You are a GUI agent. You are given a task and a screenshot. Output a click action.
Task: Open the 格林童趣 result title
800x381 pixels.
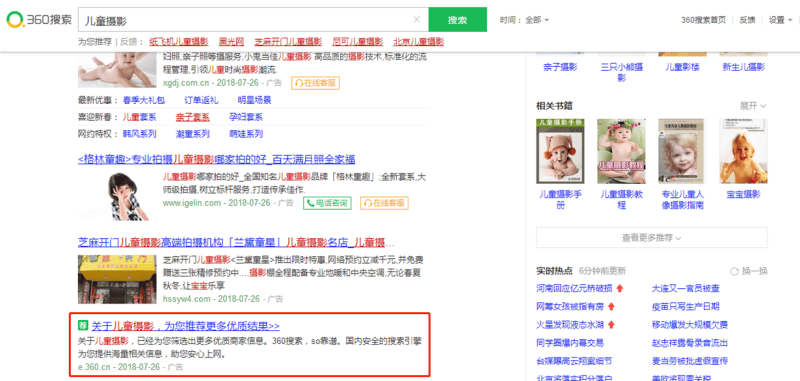pyautogui.click(x=216, y=159)
